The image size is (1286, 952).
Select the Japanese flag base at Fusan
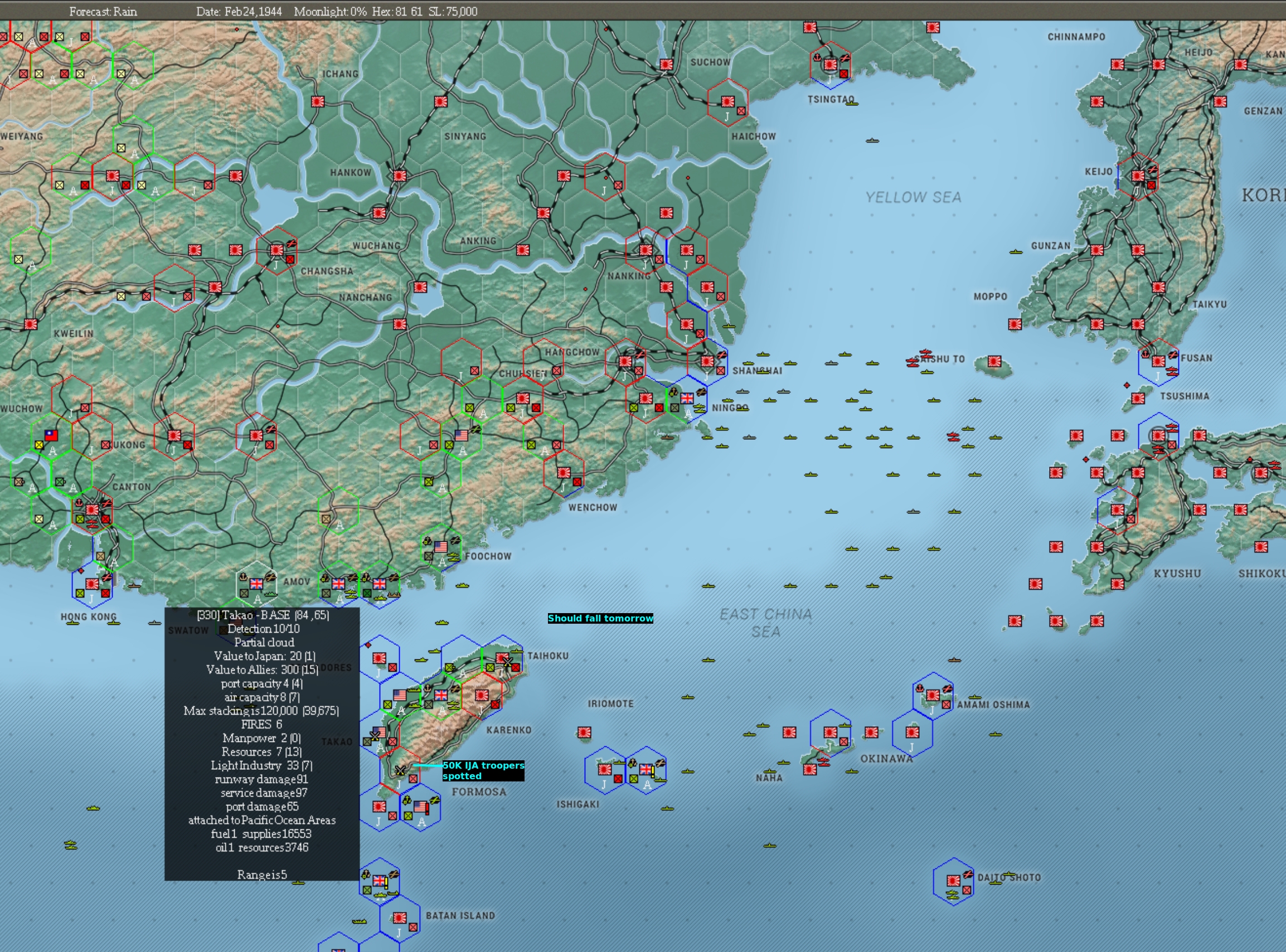click(x=1159, y=361)
